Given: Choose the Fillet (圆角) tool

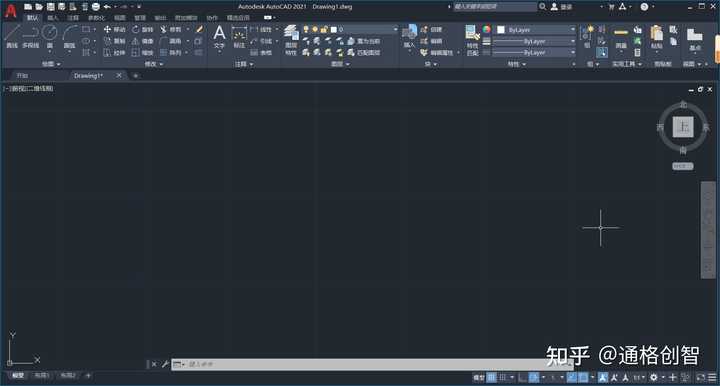Looking at the screenshot, I should (171, 41).
